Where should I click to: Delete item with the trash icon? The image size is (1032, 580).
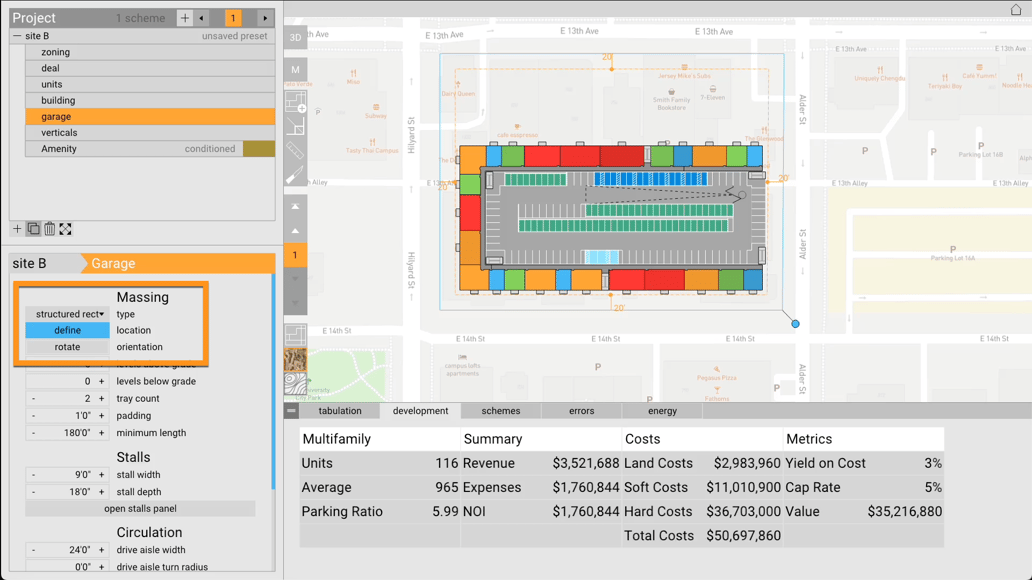pos(49,229)
